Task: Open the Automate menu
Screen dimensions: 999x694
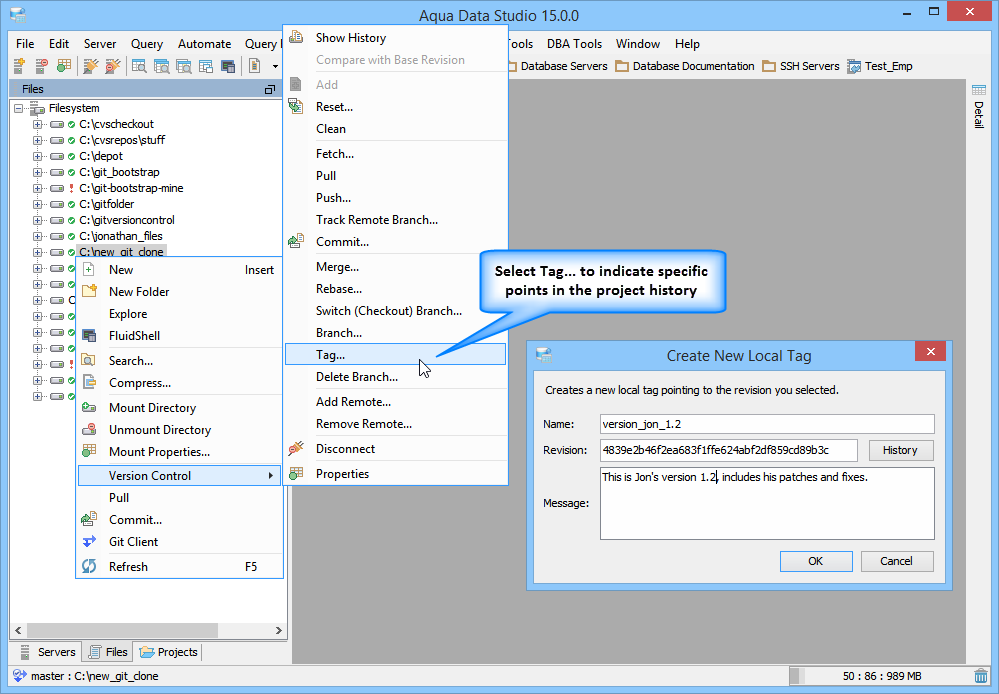Action: tap(204, 43)
